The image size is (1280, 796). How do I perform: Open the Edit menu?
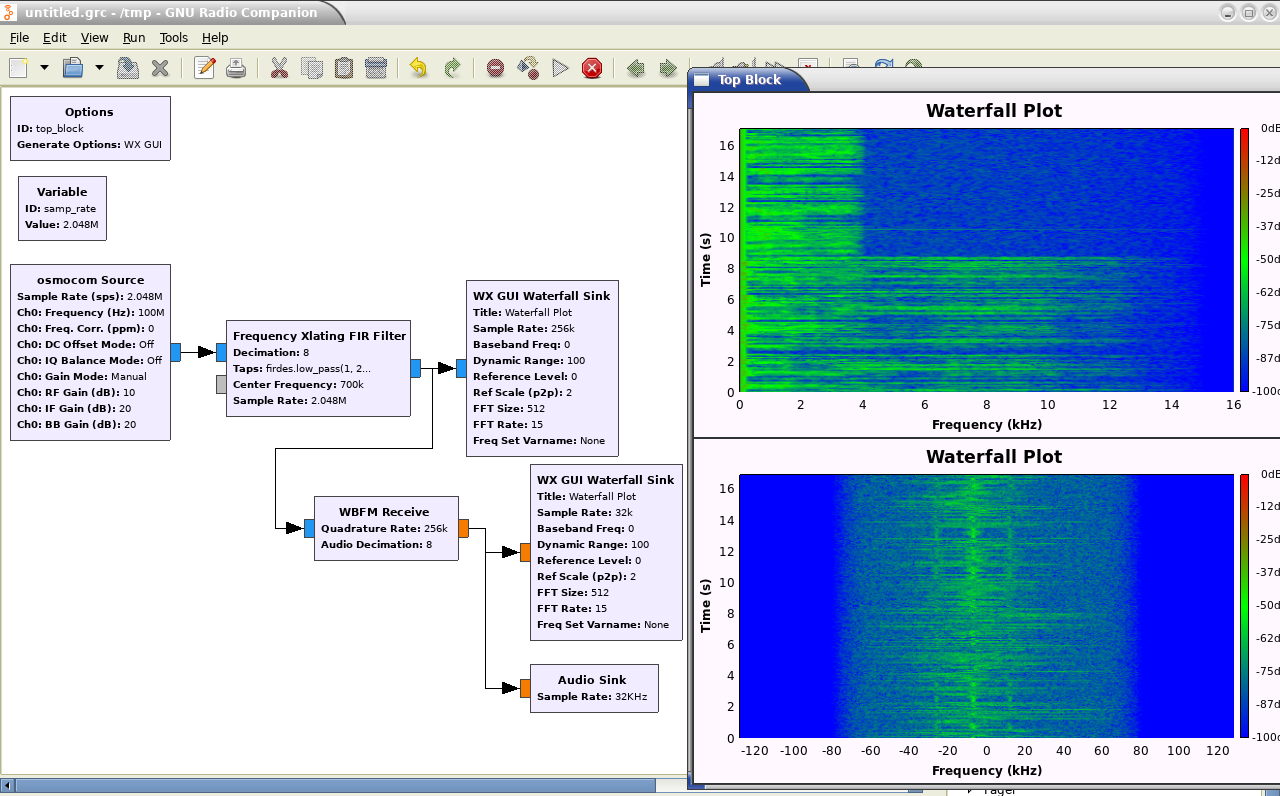click(x=54, y=37)
